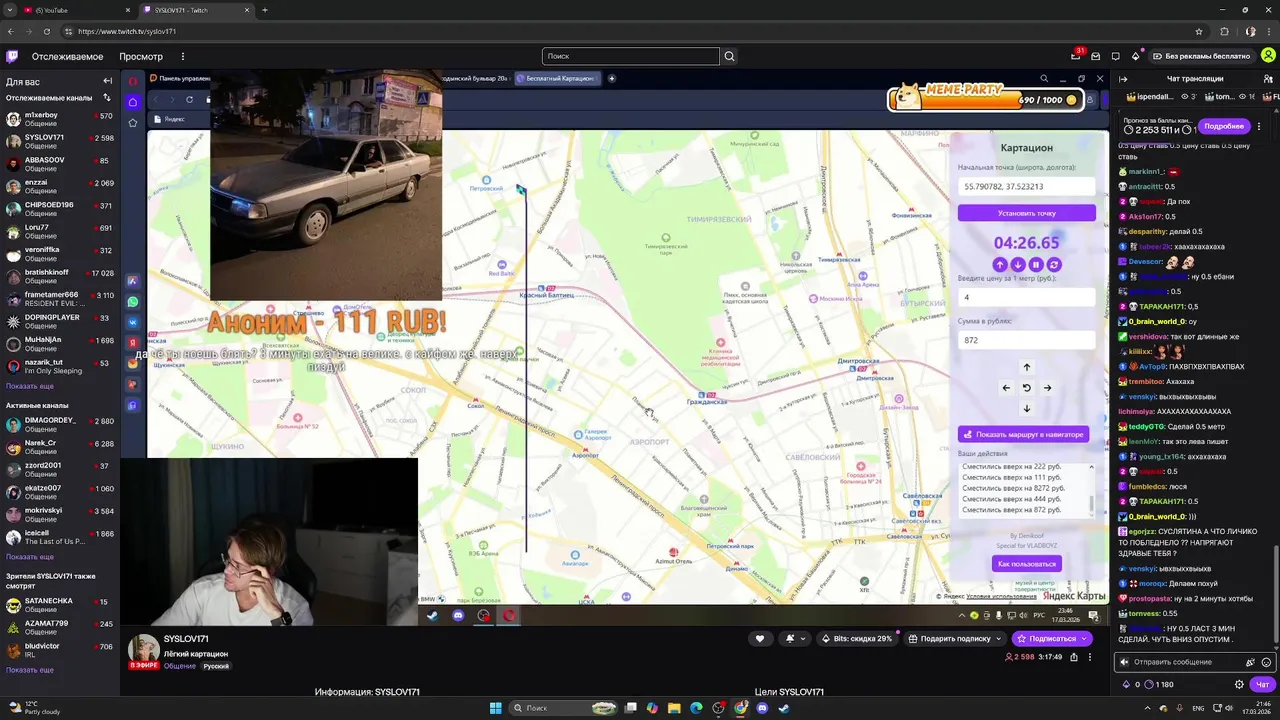Click the 'Русский' stream tag

point(216,666)
